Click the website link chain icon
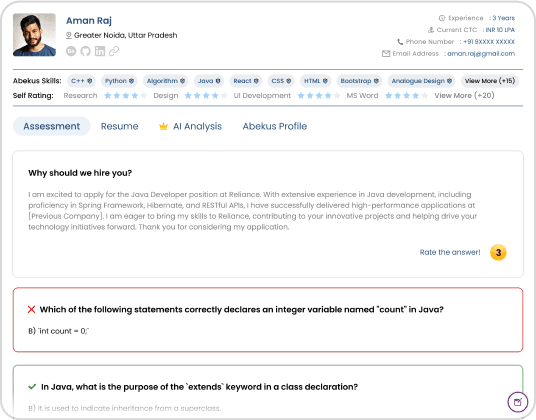The width and height of the screenshot is (536, 420). (x=114, y=51)
